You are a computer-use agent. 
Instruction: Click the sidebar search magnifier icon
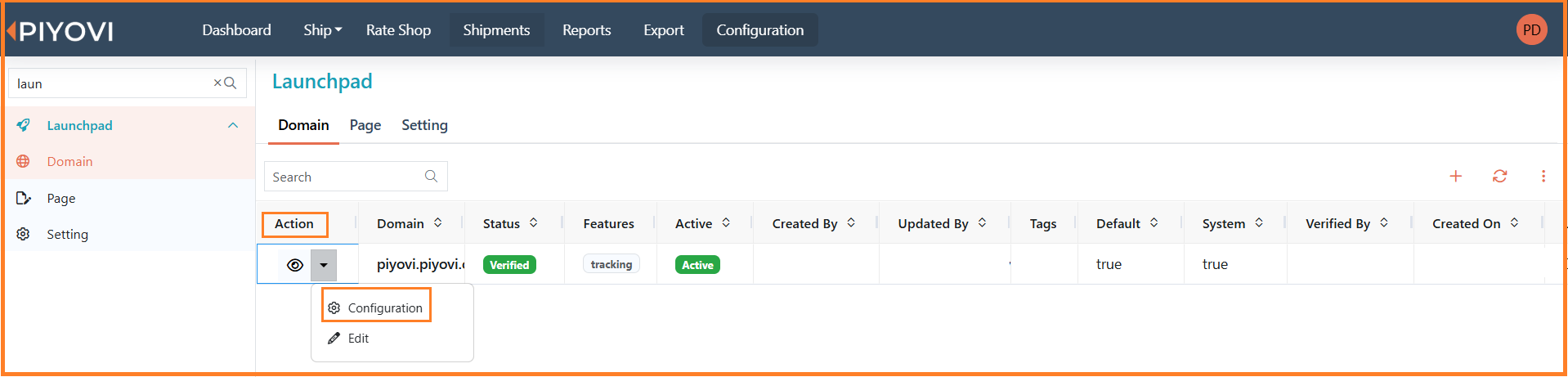231,83
